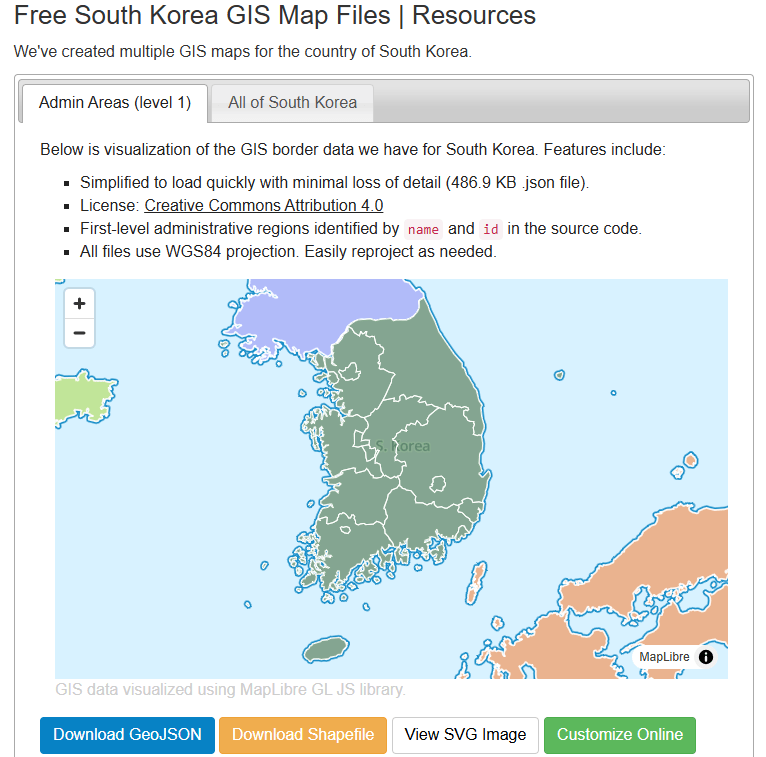Viewport: 766px width, 757px height.
Task: Click the Download GeoJSON button
Action: tap(127, 735)
